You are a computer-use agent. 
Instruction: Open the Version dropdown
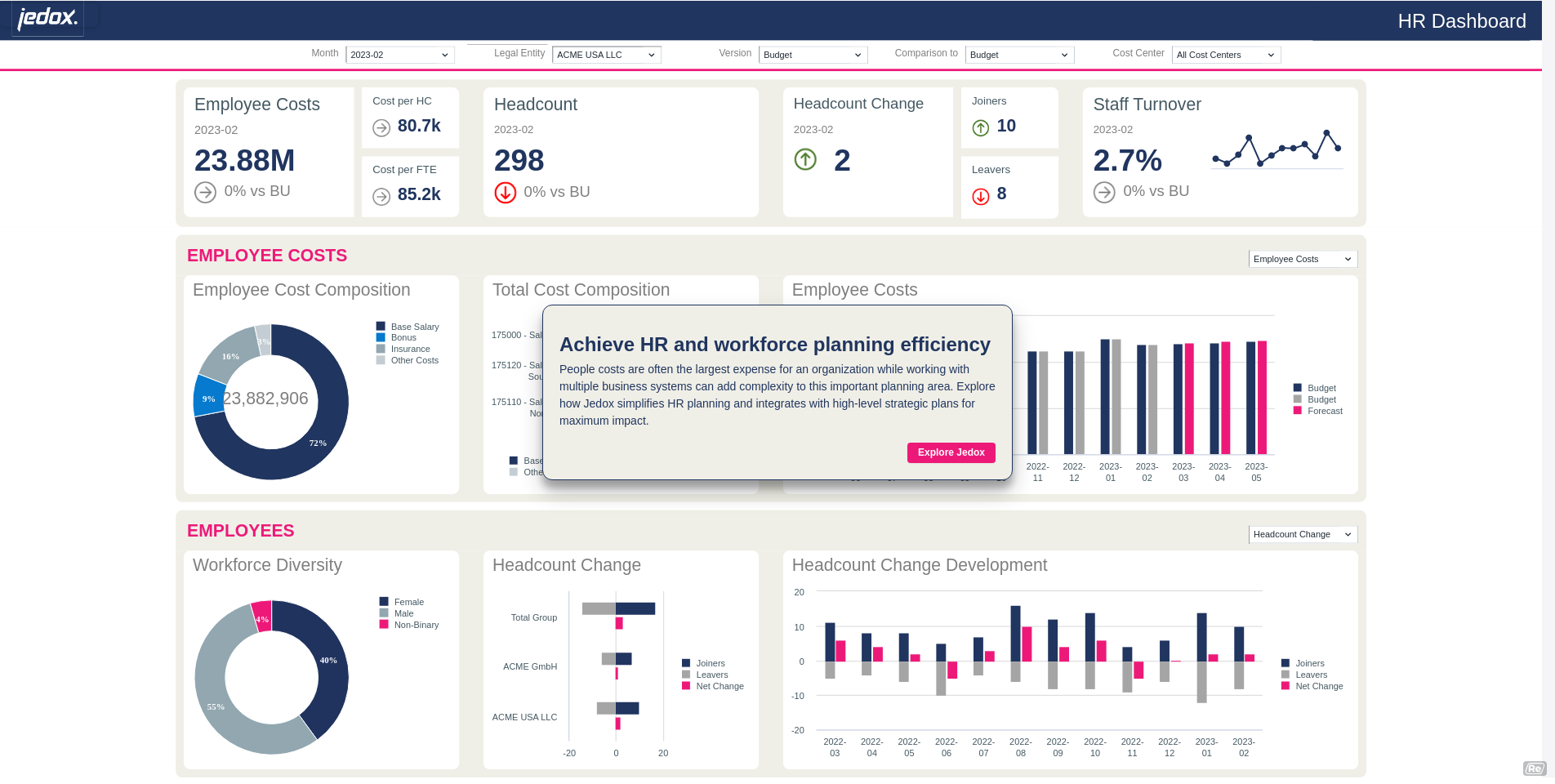(x=813, y=55)
